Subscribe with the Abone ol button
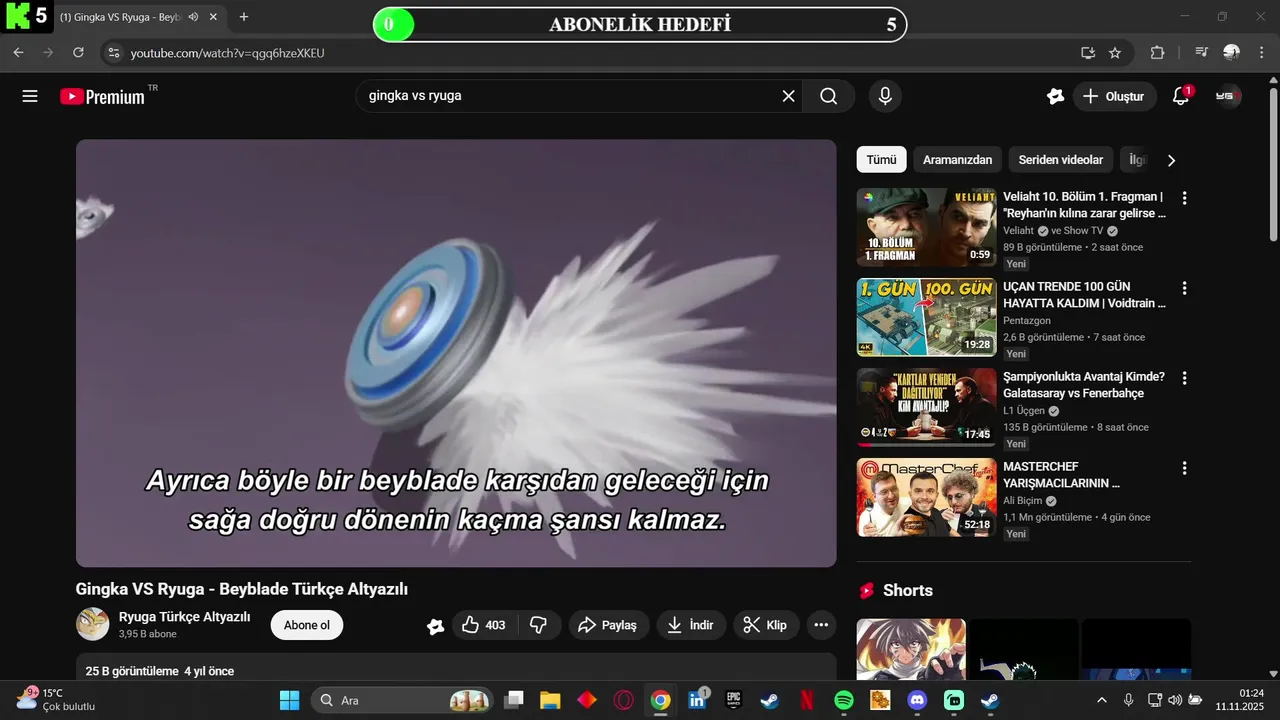This screenshot has width=1280, height=720. tap(306, 625)
